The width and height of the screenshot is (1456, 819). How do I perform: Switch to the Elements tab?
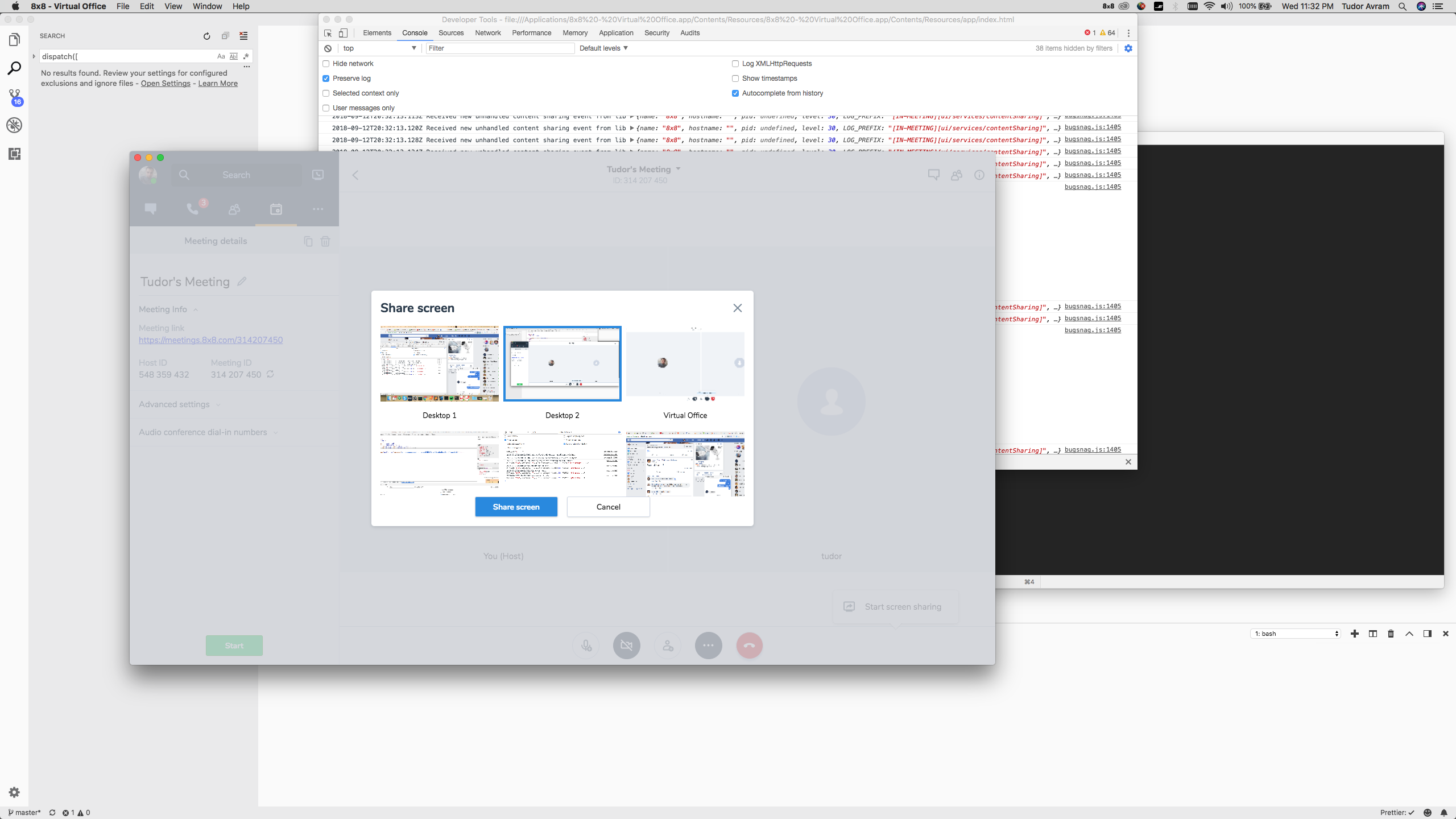tap(377, 33)
